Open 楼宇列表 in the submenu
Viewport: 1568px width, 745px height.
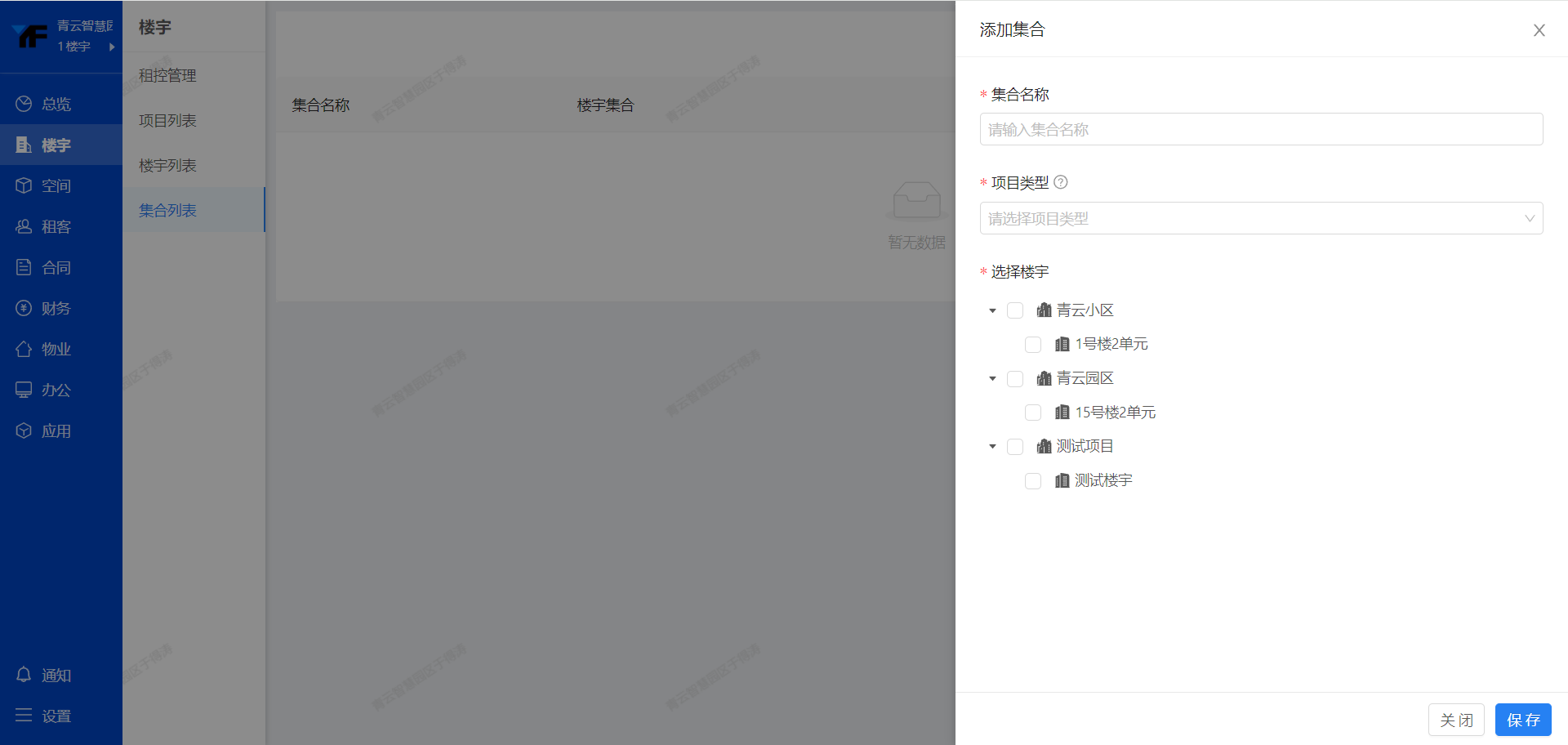pyautogui.click(x=167, y=165)
